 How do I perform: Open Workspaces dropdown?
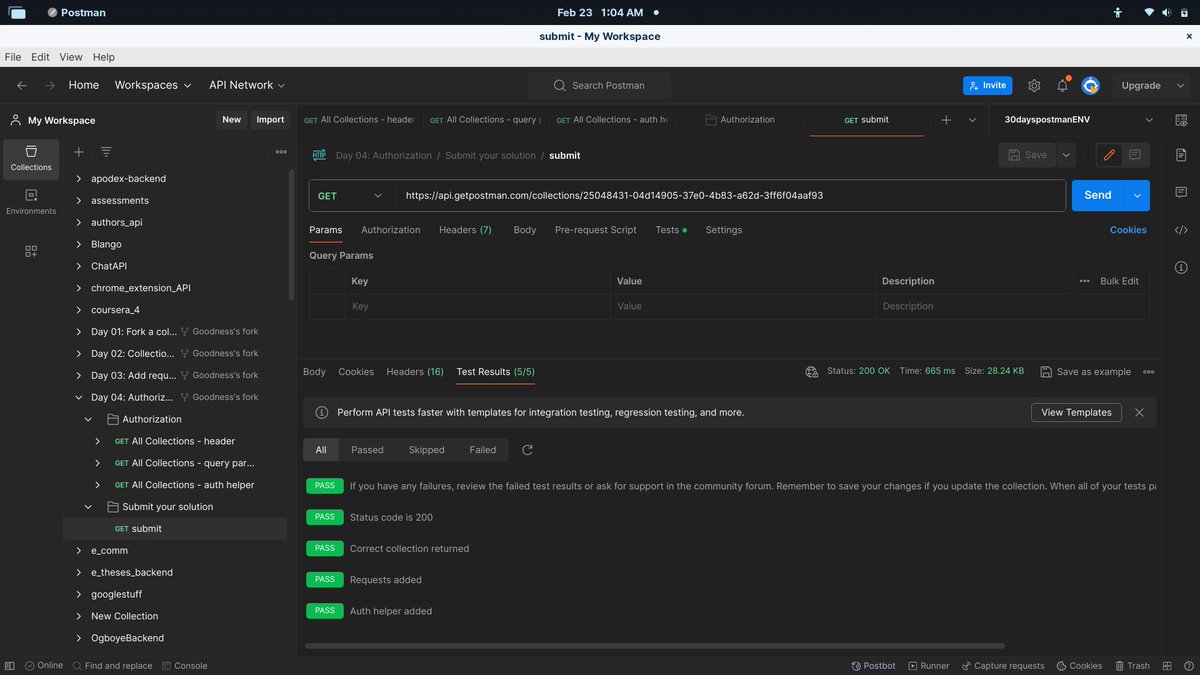[152, 85]
